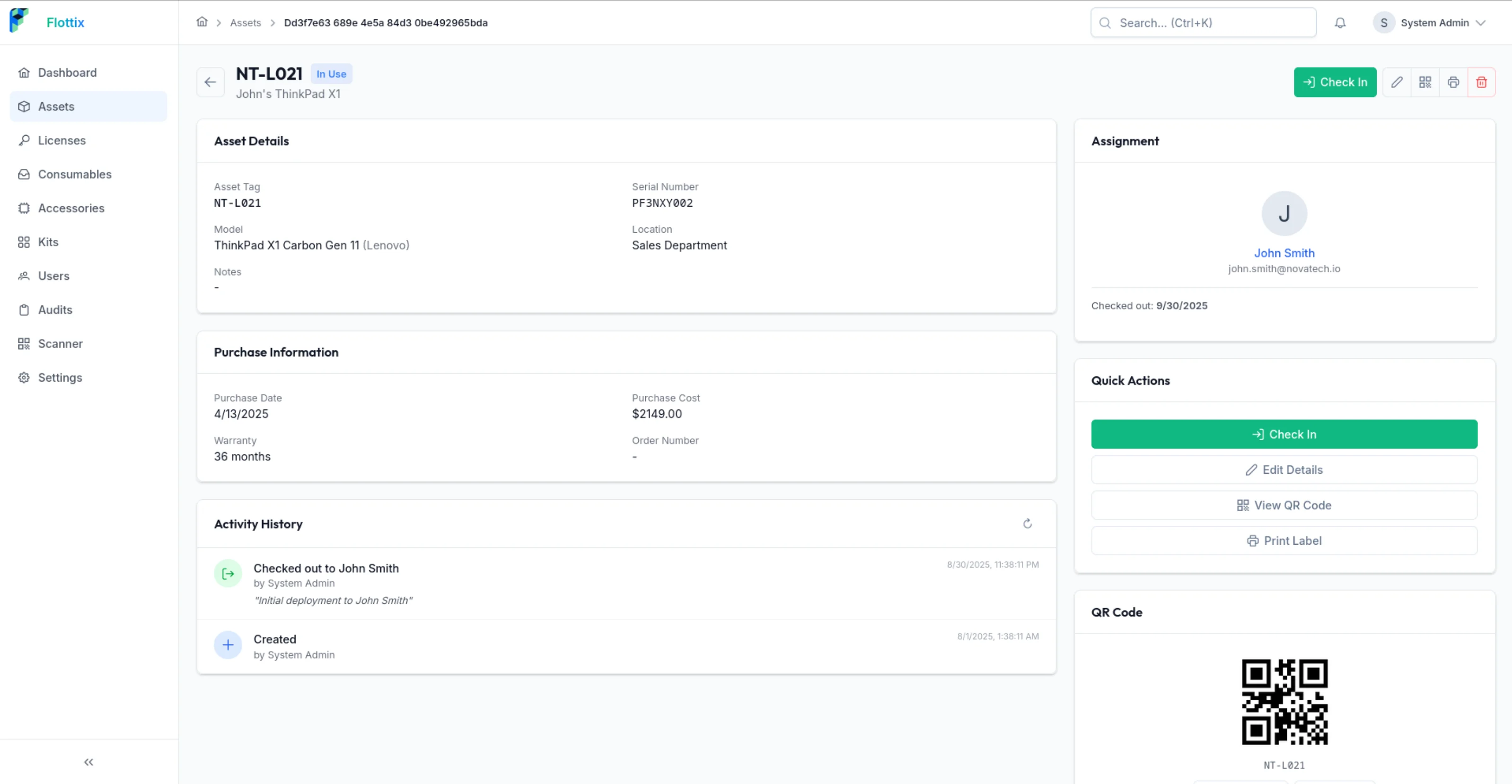
Task: Click the Print Label quick action
Action: [1283, 540]
